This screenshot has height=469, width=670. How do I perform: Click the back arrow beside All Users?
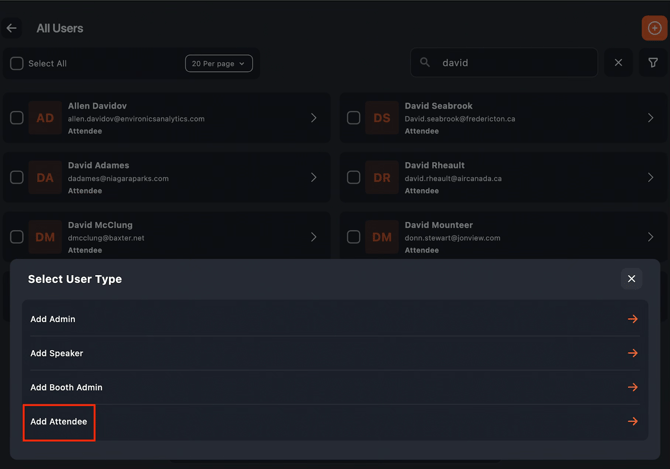[12, 28]
